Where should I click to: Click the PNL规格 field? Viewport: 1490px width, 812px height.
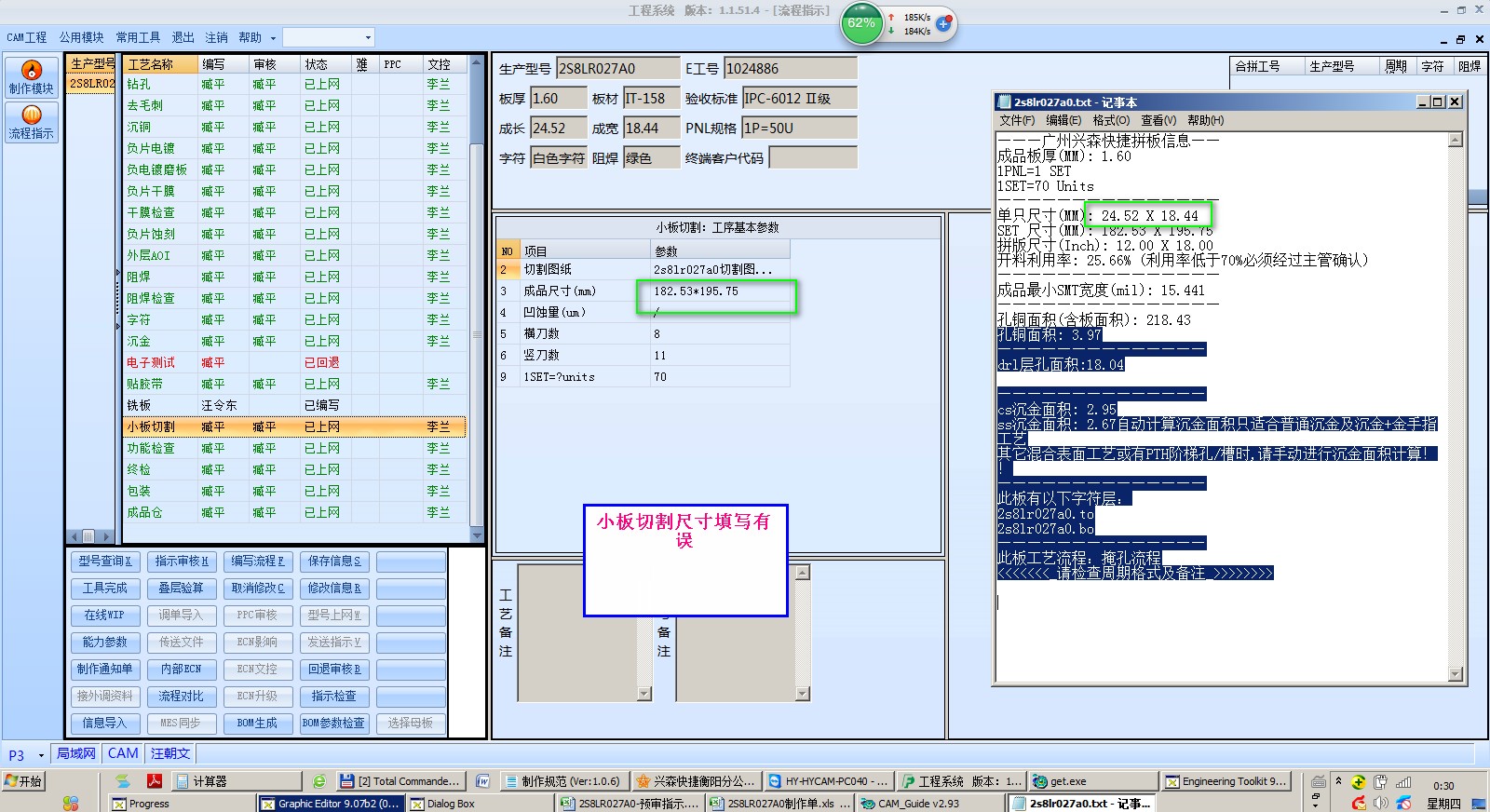pyautogui.click(x=799, y=128)
